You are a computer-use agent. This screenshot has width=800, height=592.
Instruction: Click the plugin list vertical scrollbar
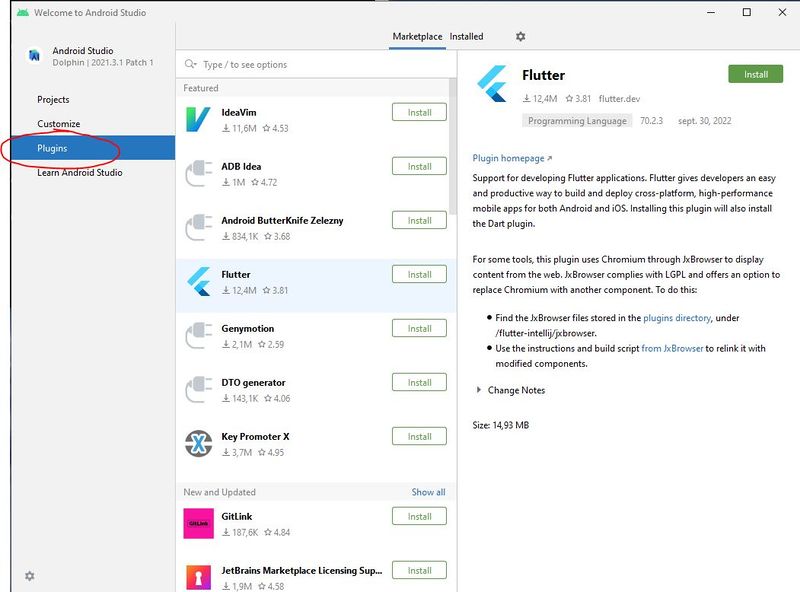(453, 146)
